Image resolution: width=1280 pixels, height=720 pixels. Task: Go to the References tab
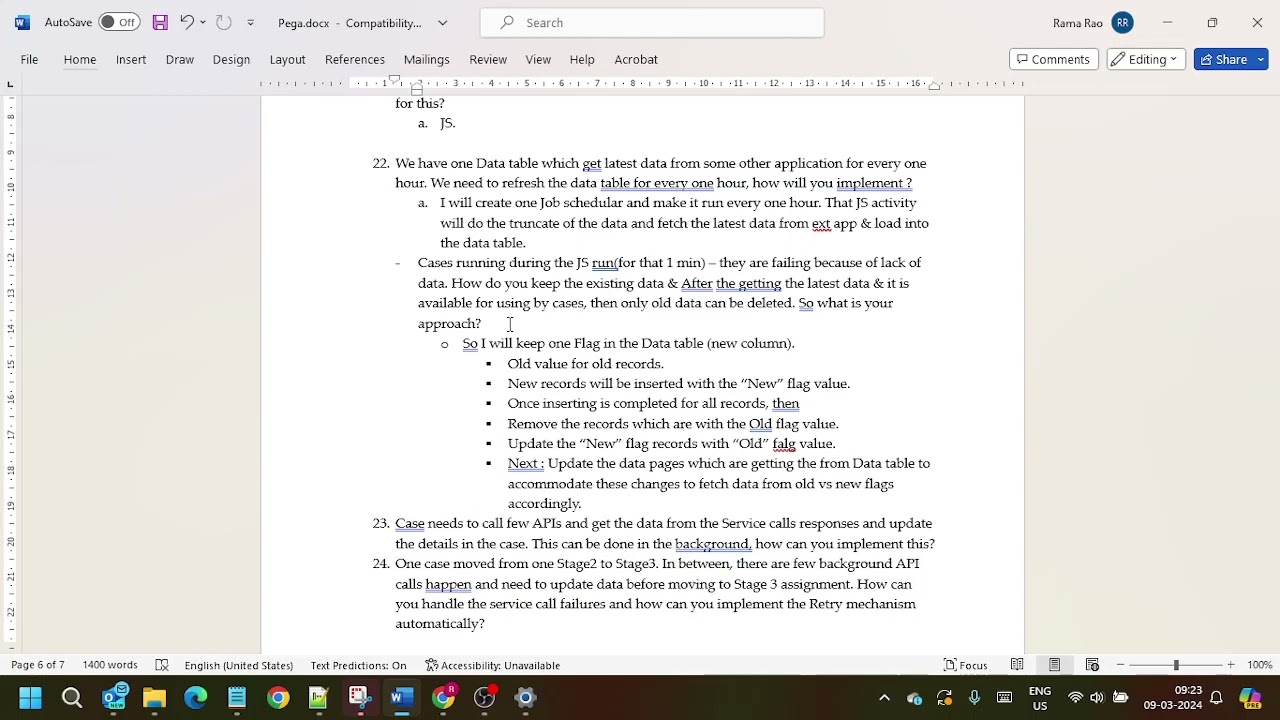click(x=355, y=59)
